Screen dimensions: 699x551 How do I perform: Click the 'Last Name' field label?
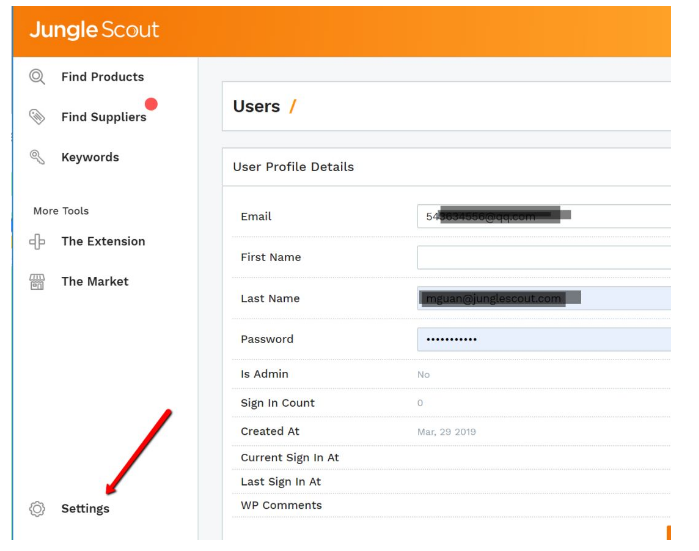pyautogui.click(x=270, y=299)
